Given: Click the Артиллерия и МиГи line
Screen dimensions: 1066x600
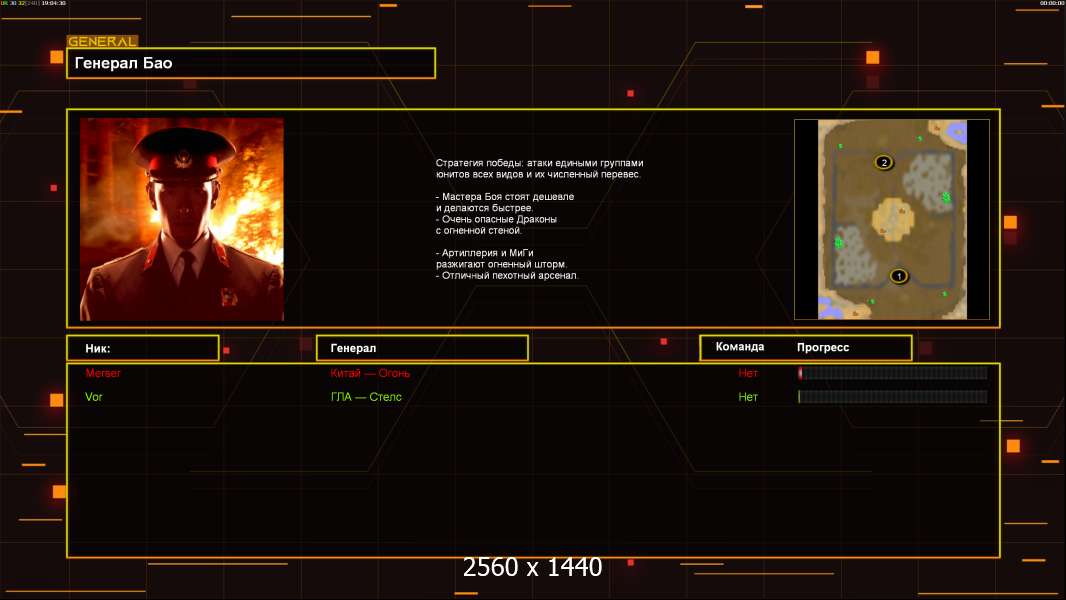Looking at the screenshot, I should pyautogui.click(x=501, y=258).
